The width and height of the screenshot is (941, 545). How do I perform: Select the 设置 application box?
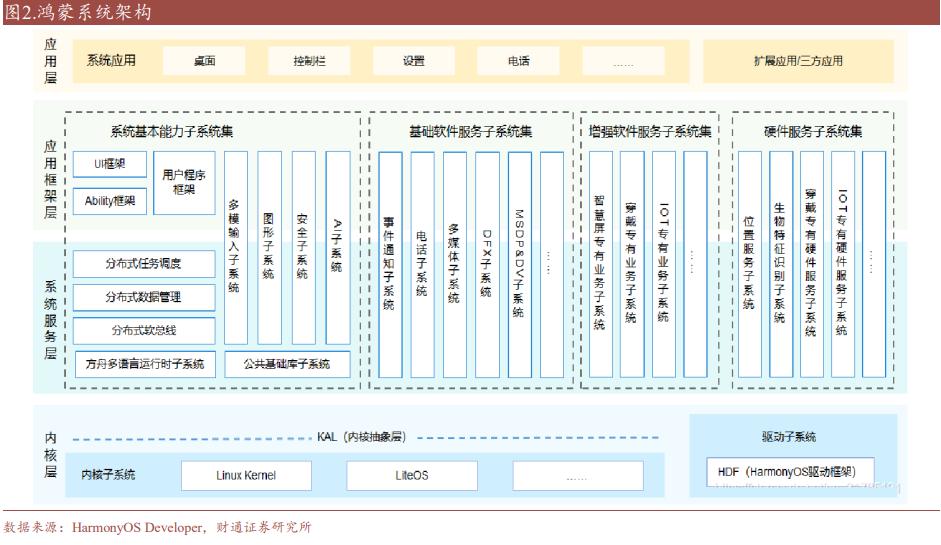(413, 61)
